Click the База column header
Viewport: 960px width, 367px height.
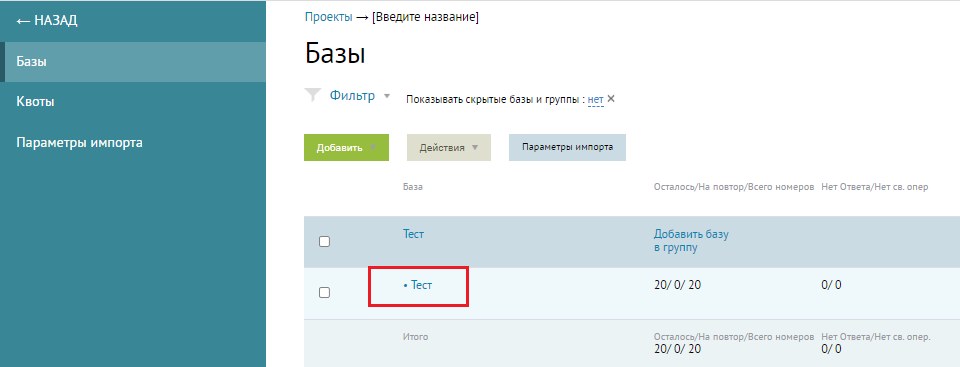(x=413, y=187)
